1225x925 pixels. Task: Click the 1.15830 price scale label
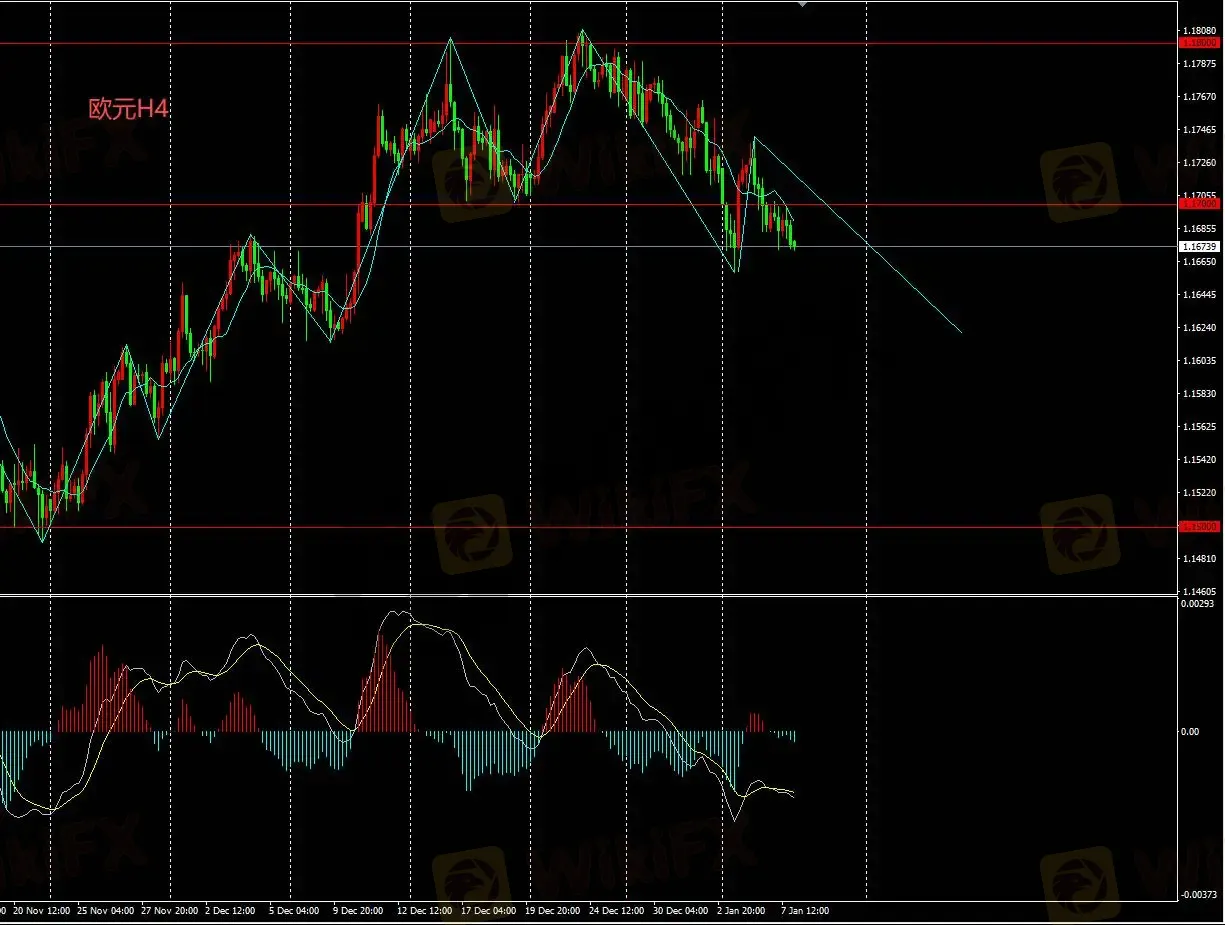1200,394
